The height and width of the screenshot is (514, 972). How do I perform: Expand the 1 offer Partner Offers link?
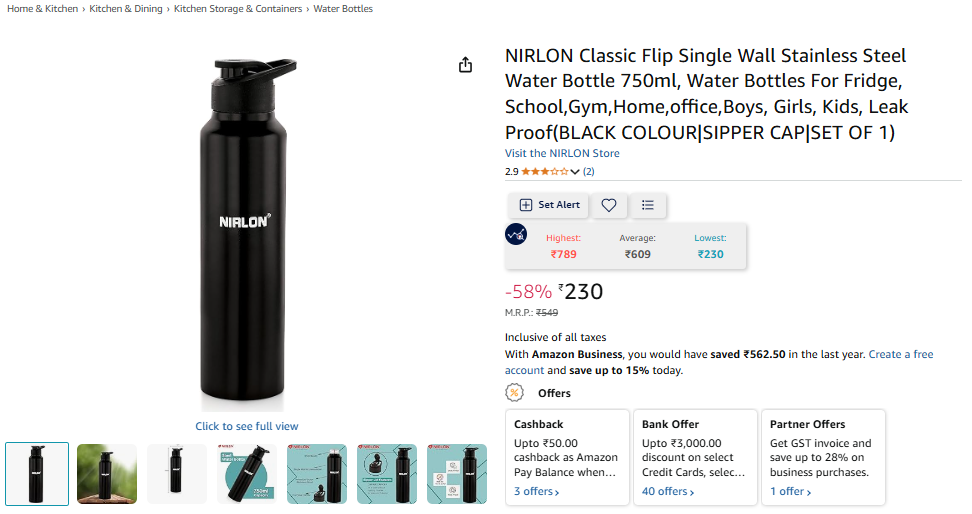[790, 491]
